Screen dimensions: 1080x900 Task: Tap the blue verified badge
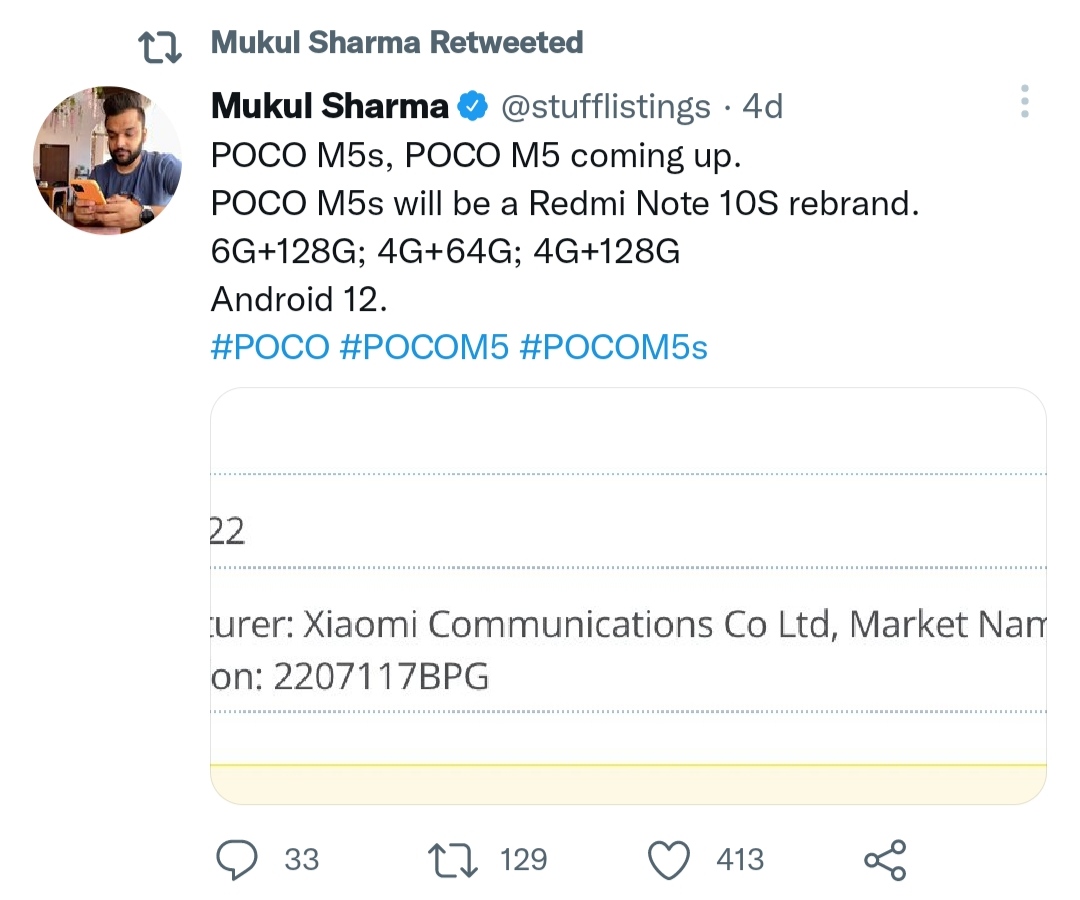click(x=473, y=106)
